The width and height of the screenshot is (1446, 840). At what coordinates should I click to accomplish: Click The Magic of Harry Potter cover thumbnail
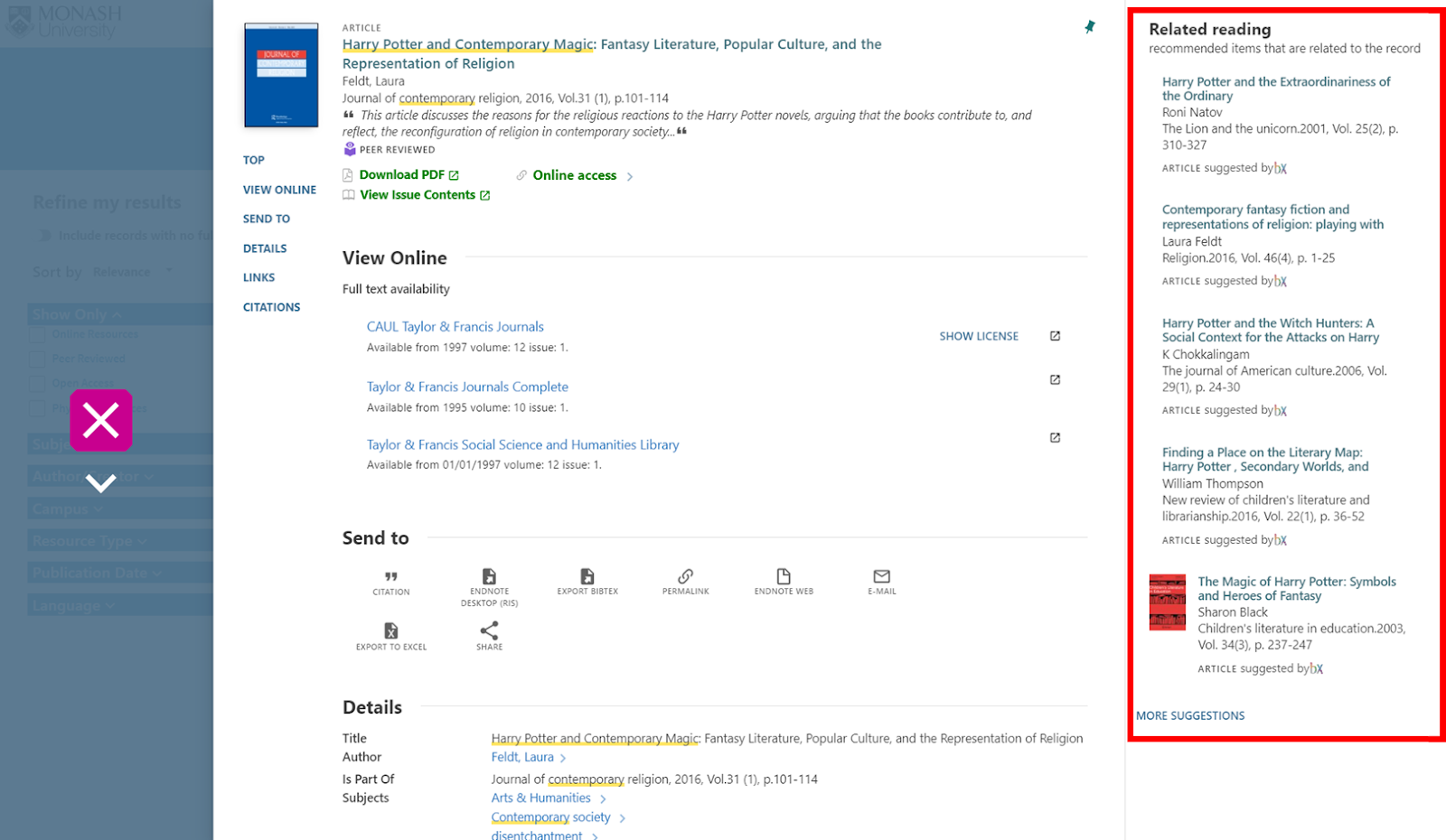[x=1168, y=602]
